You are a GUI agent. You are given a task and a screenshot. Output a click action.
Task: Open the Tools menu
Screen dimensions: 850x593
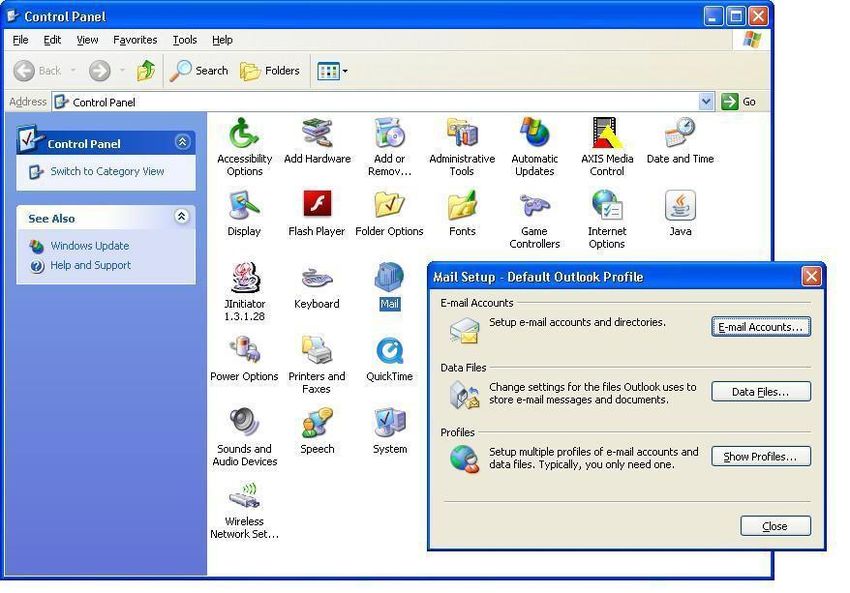[x=184, y=40]
